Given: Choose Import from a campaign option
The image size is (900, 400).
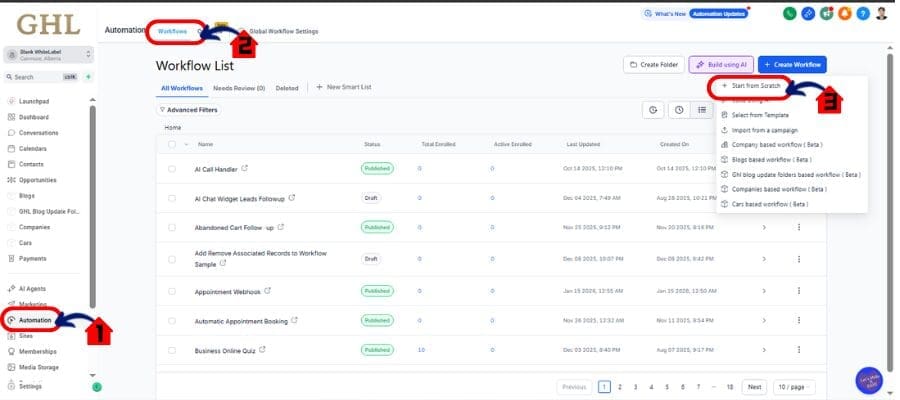Looking at the screenshot, I should pyautogui.click(x=765, y=130).
